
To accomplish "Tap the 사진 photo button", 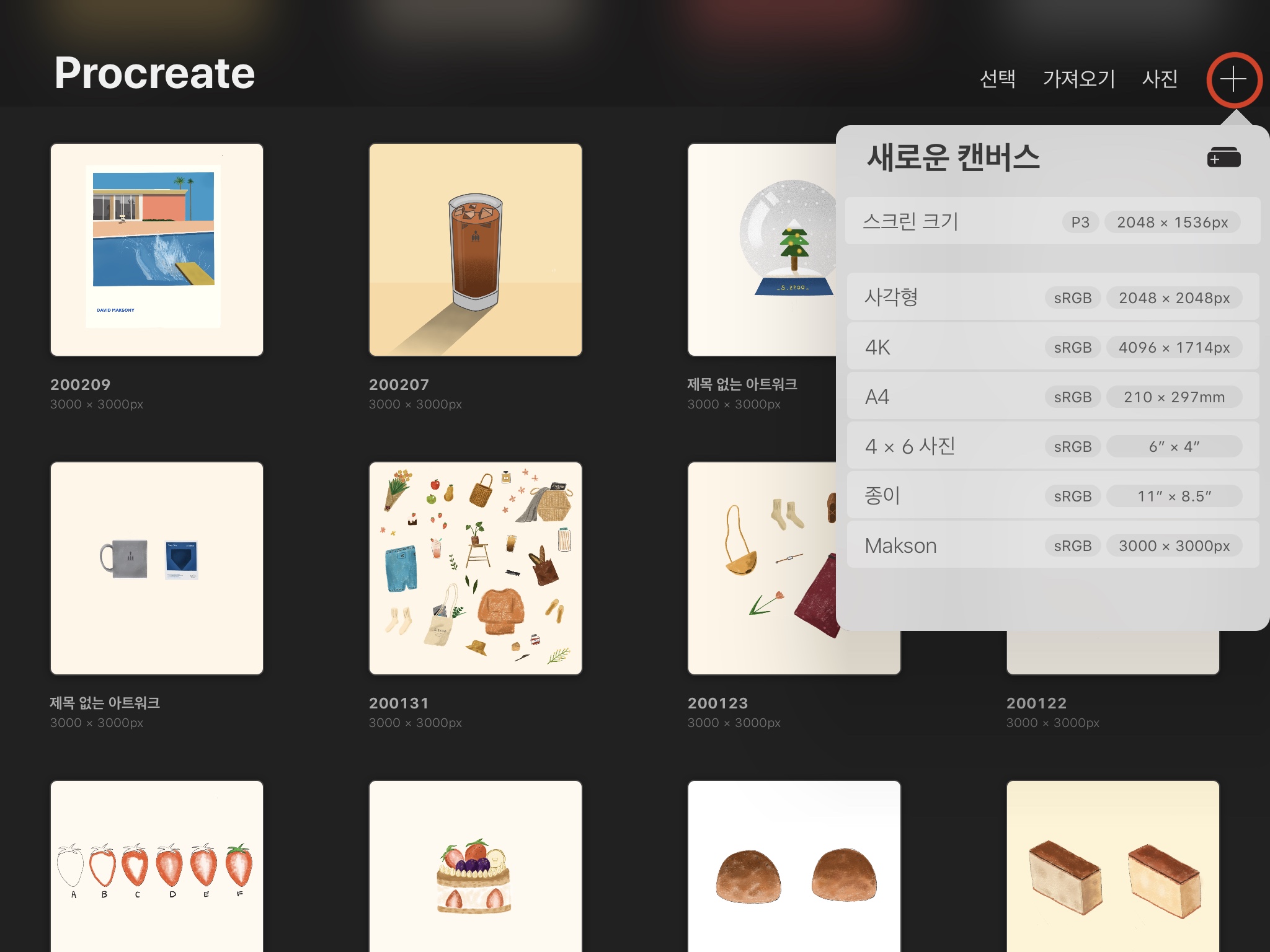I will coord(1160,79).
